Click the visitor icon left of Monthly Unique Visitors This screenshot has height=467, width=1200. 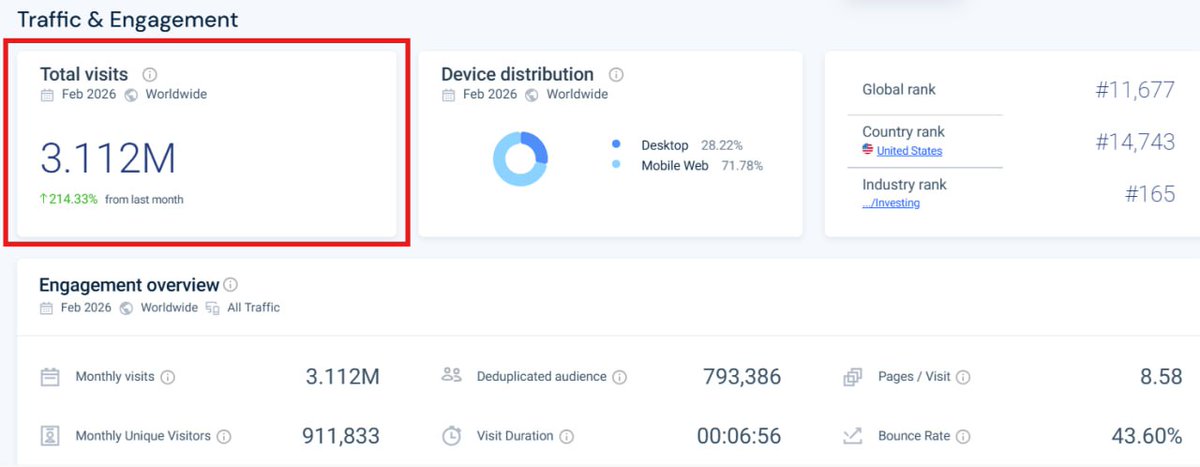tap(50, 436)
